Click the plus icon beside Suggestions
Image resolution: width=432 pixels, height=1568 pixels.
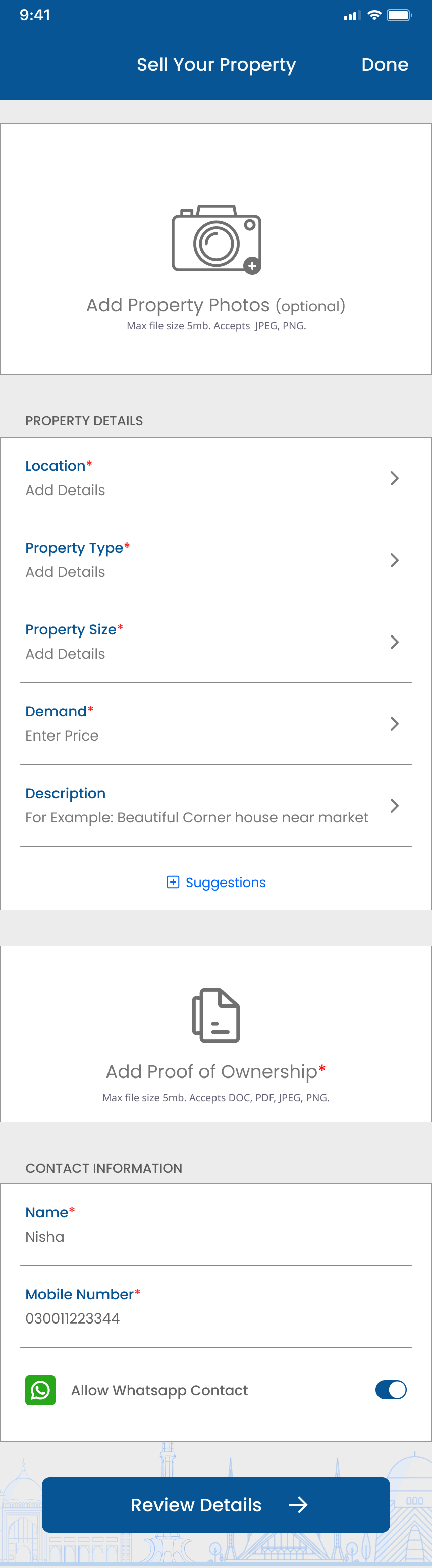(173, 882)
